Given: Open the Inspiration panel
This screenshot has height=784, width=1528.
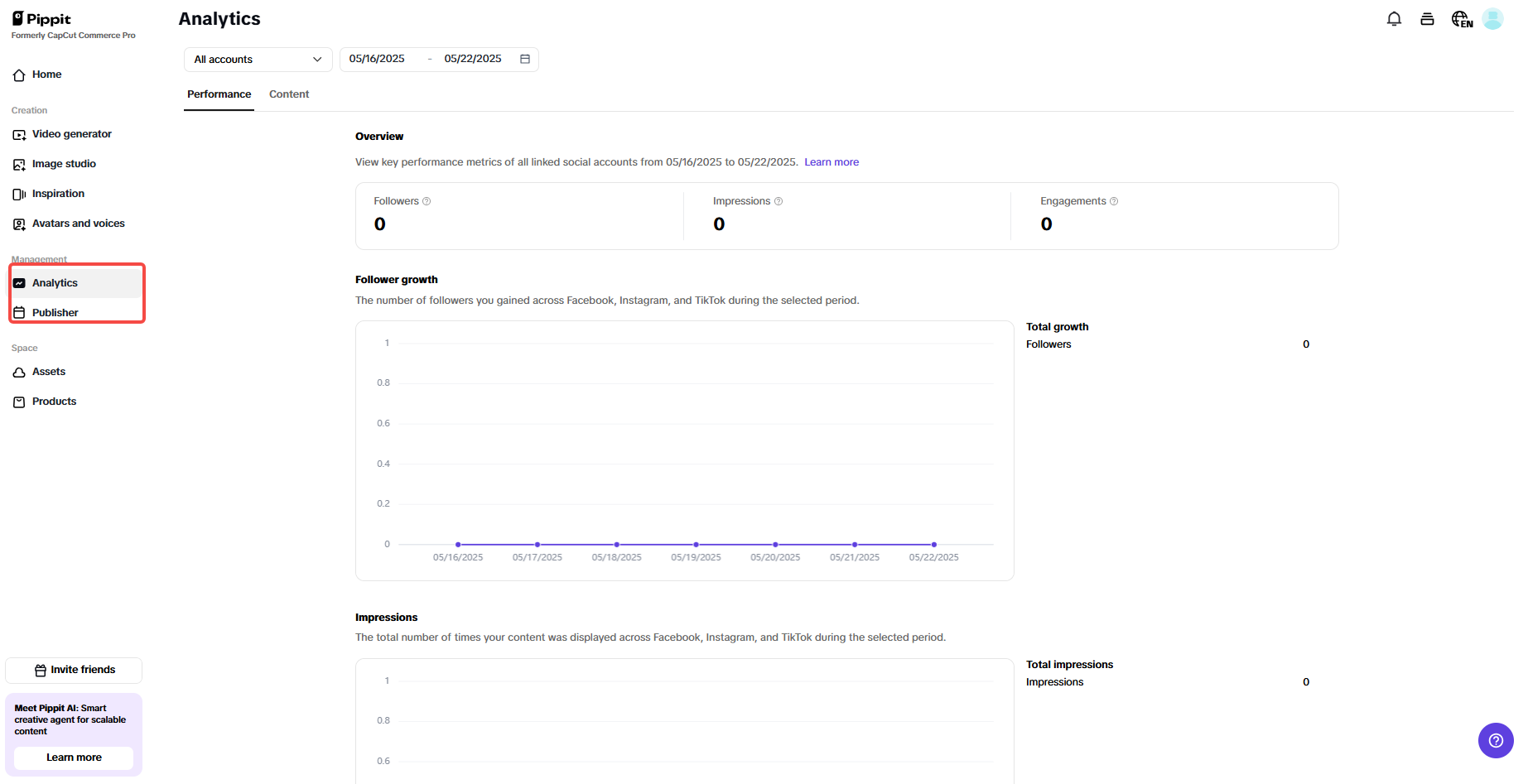Looking at the screenshot, I should pos(58,193).
